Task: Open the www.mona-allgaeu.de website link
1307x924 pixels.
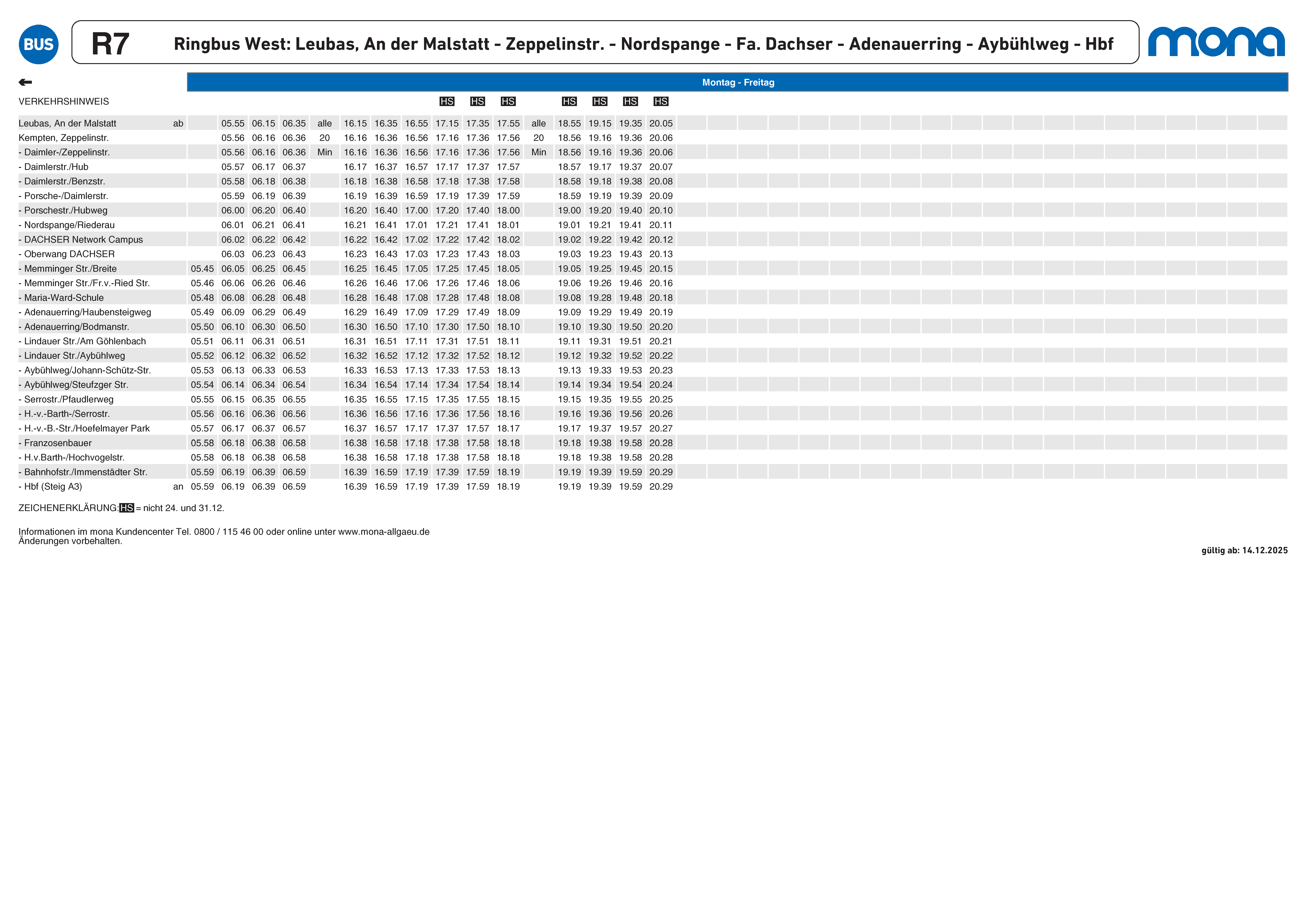Action: (x=384, y=532)
